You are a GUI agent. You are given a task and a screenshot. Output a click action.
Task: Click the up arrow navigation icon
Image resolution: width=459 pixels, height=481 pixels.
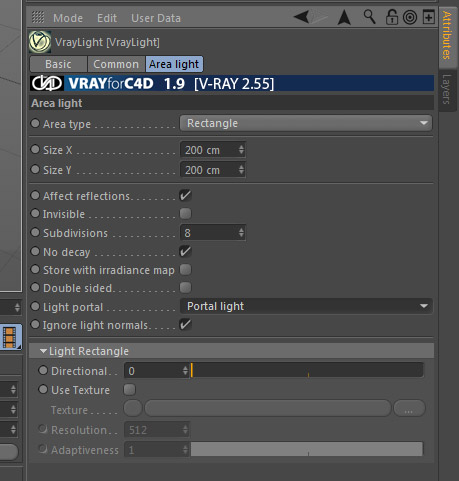click(x=344, y=17)
